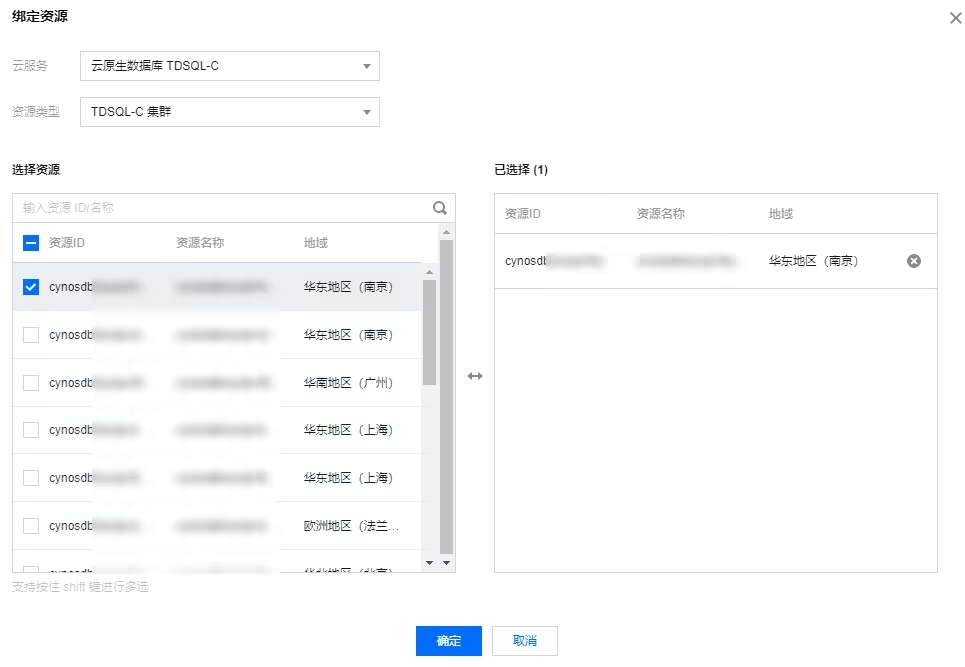This screenshot has width=965, height=667.
Task: Click the inner scrollbar up arrow
Action: (x=430, y=272)
